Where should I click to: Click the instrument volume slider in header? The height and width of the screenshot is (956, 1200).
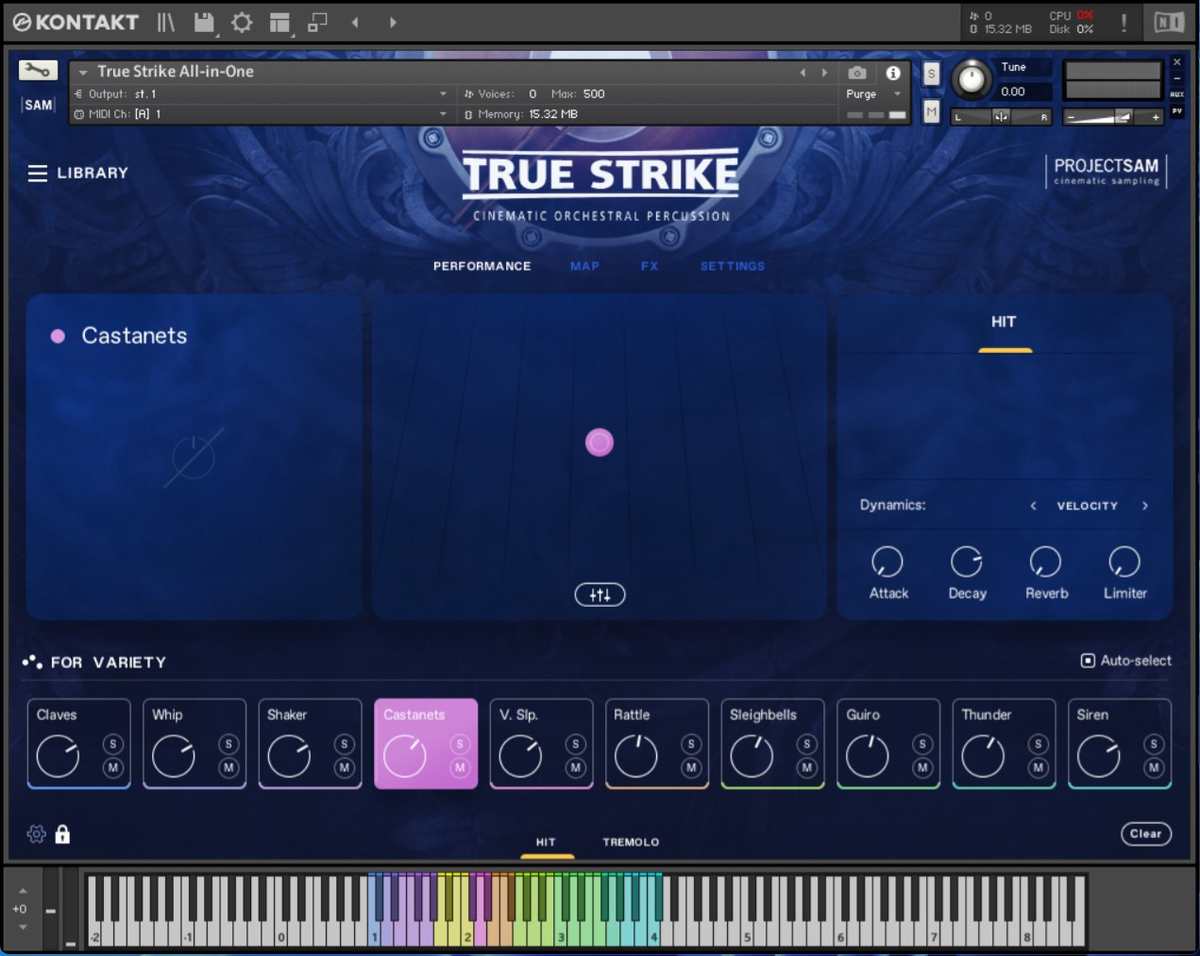coord(1113,117)
